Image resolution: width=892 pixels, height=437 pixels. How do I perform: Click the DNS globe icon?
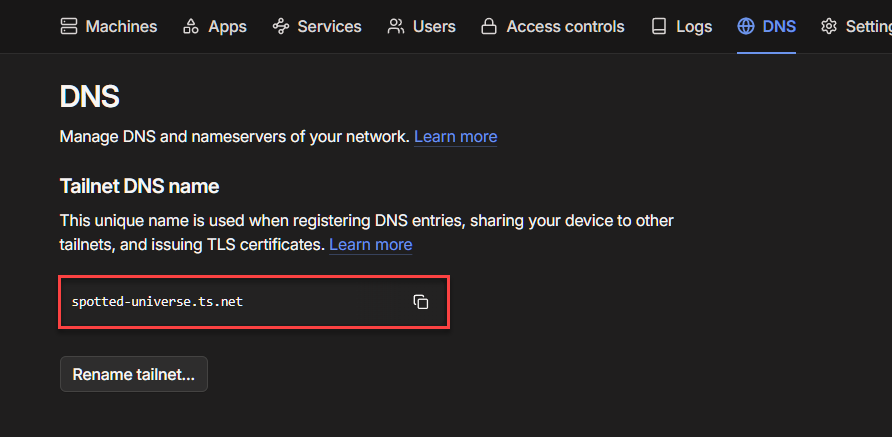[746, 27]
